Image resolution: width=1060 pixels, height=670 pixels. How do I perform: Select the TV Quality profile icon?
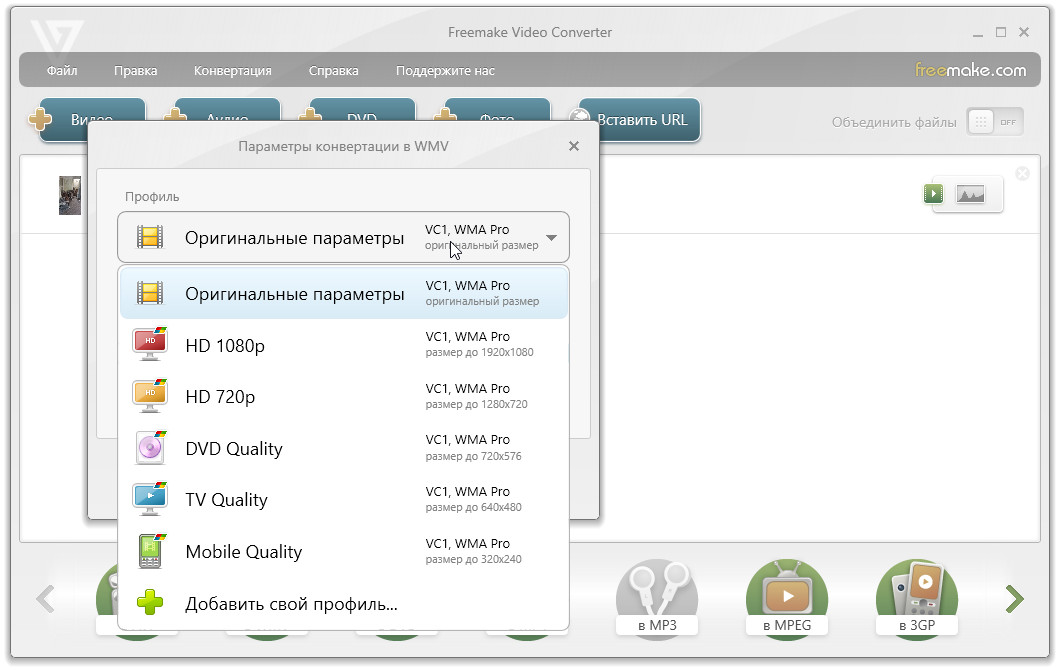coord(150,500)
